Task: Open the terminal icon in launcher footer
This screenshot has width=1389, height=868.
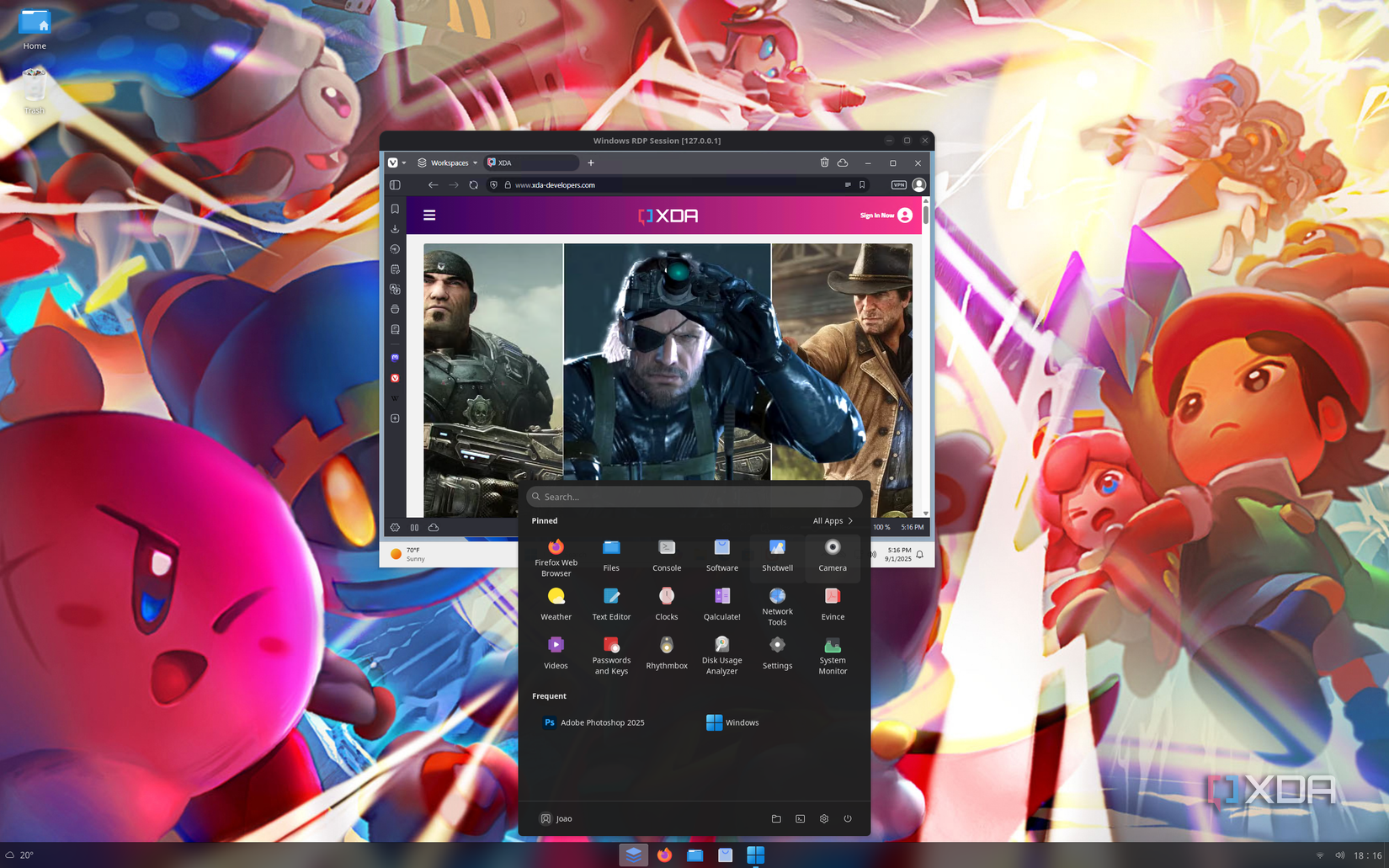Action: [x=801, y=818]
